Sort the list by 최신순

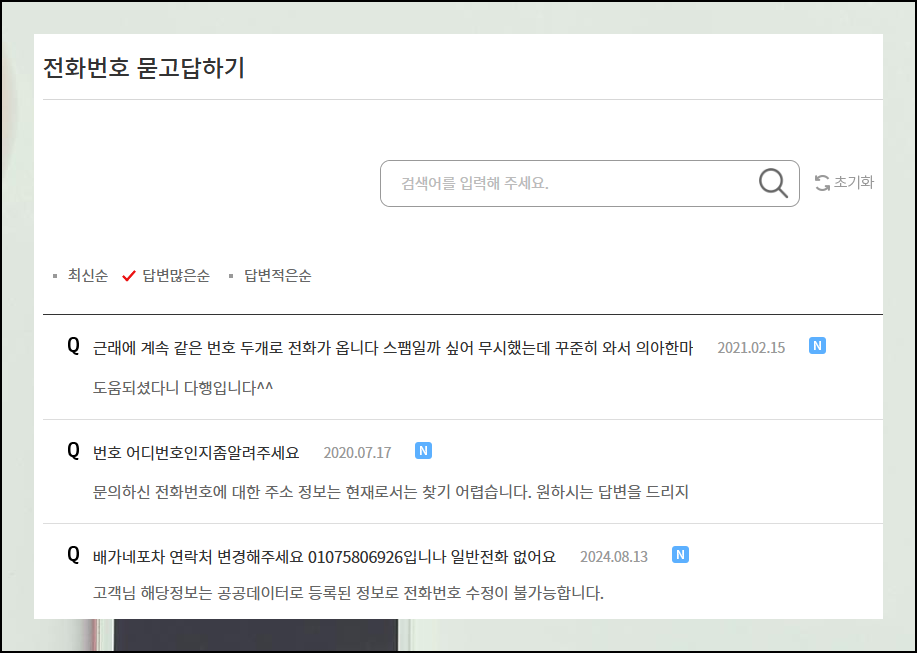pyautogui.click(x=88, y=275)
